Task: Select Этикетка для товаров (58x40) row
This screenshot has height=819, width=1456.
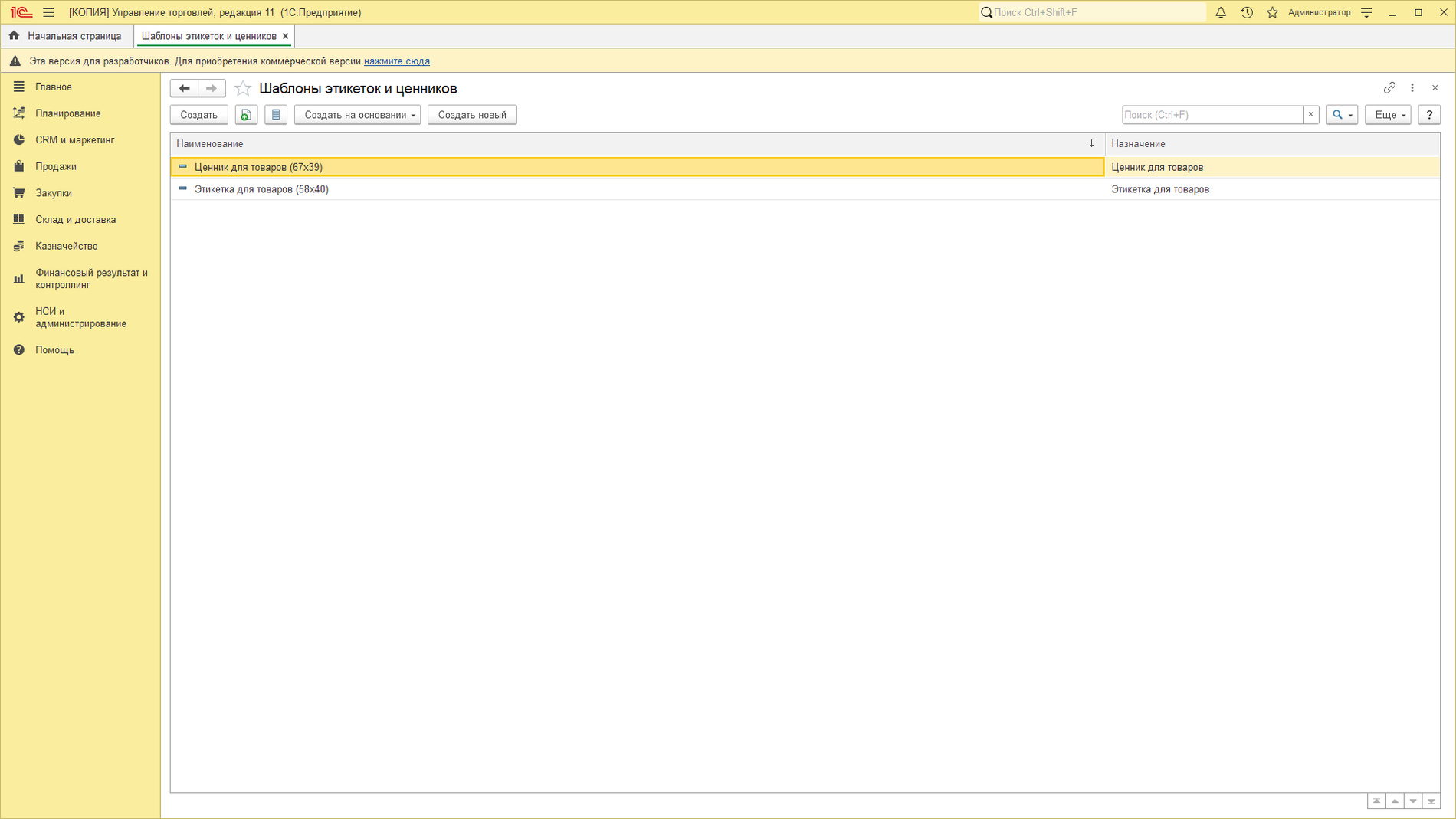Action: pos(805,189)
